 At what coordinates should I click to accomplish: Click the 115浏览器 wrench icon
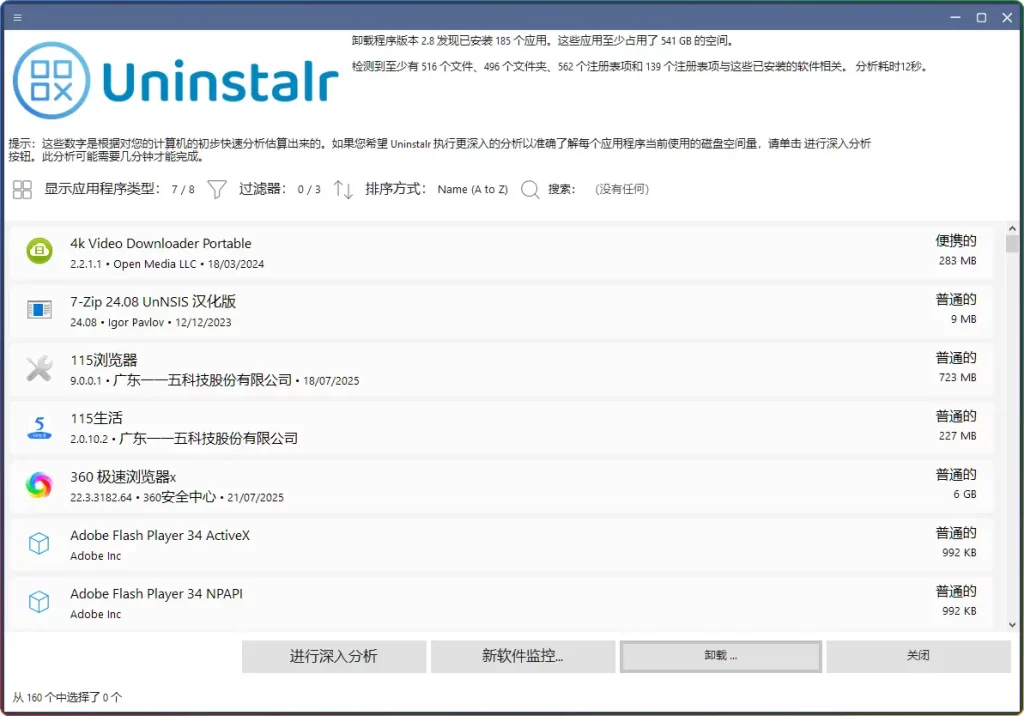click(x=39, y=368)
